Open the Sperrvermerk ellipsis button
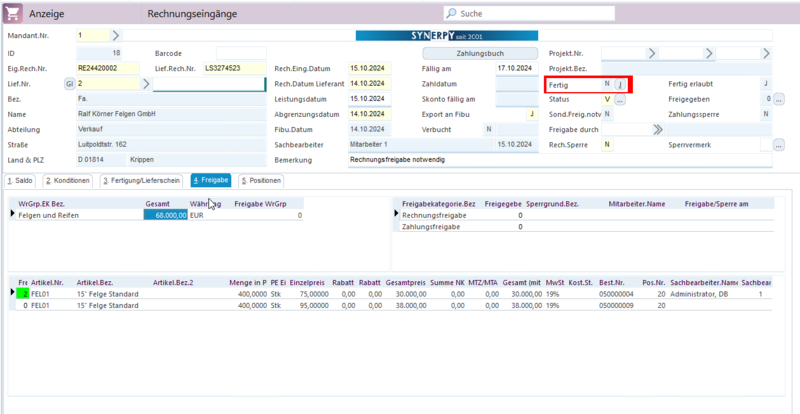This screenshot has width=800, height=414. click(779, 145)
